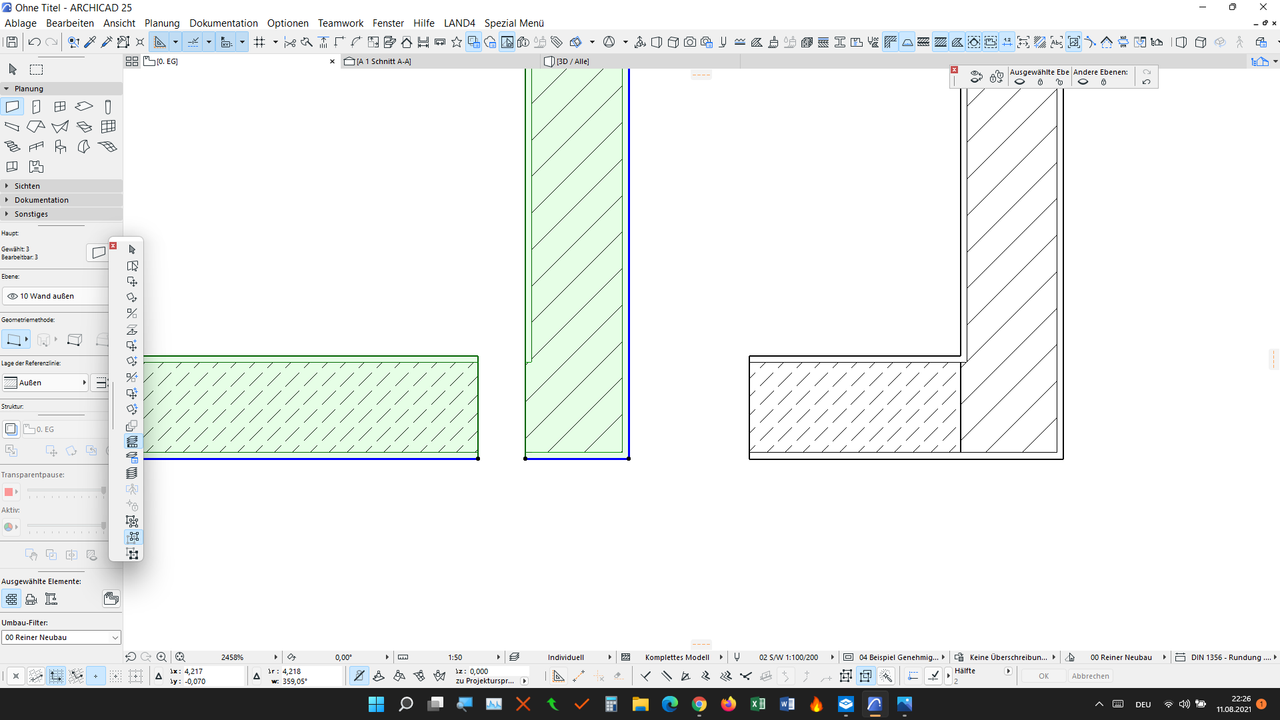This screenshot has width=1280, height=720.
Task: Select the Door tool in toolbox
Action: [x=36, y=106]
